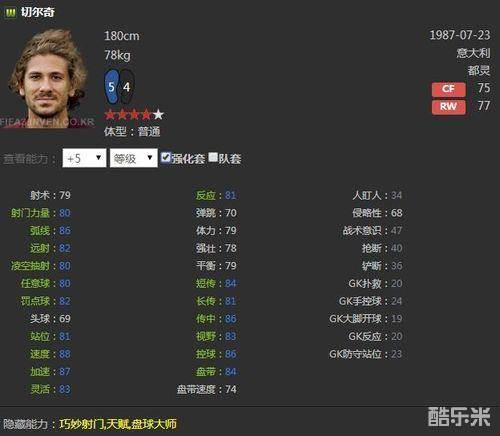Click the club name 都灵
Image resolution: width=500 pixels, height=436 pixels.
tap(479, 71)
